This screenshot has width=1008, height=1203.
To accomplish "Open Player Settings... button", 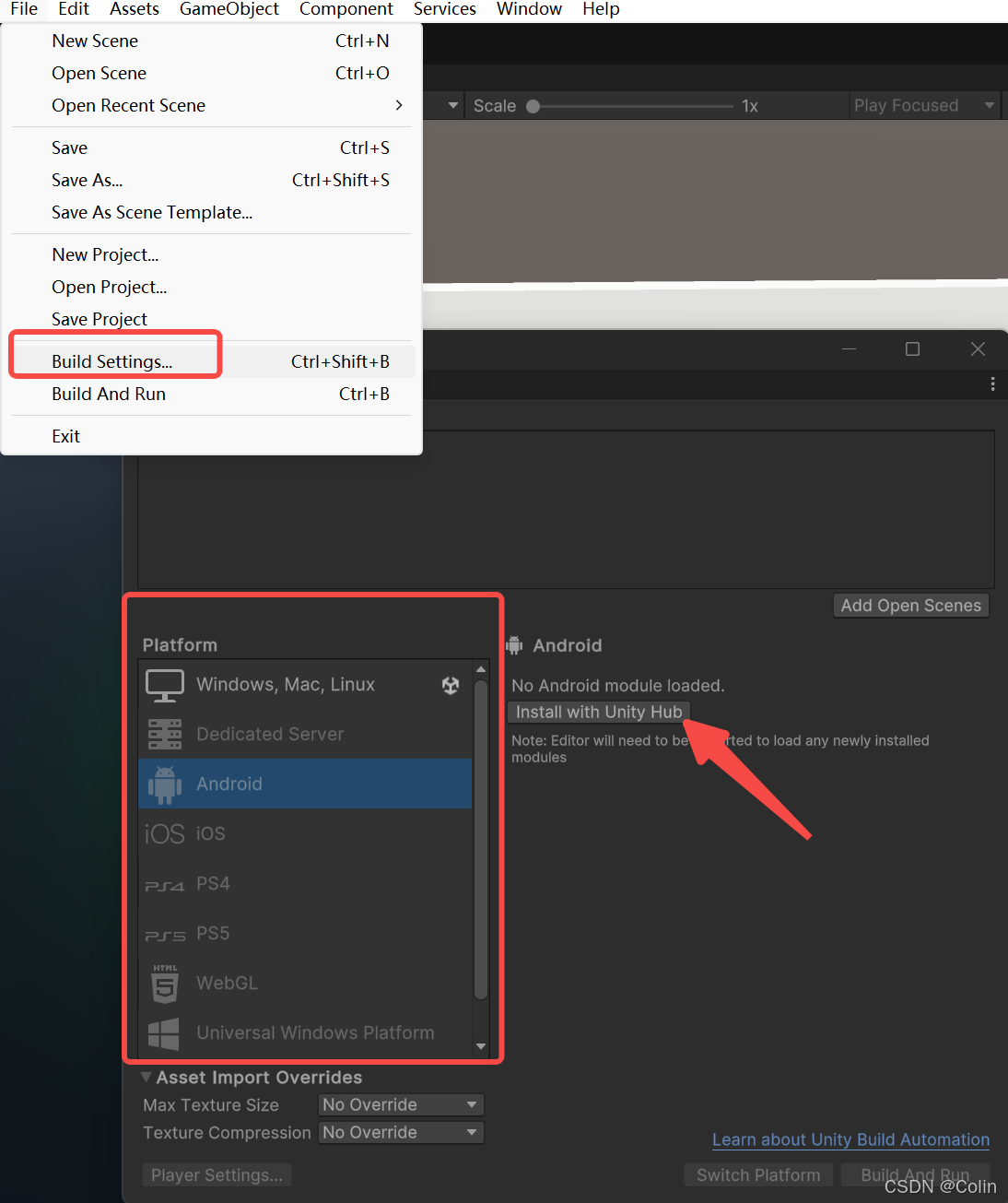I will 217,1174.
